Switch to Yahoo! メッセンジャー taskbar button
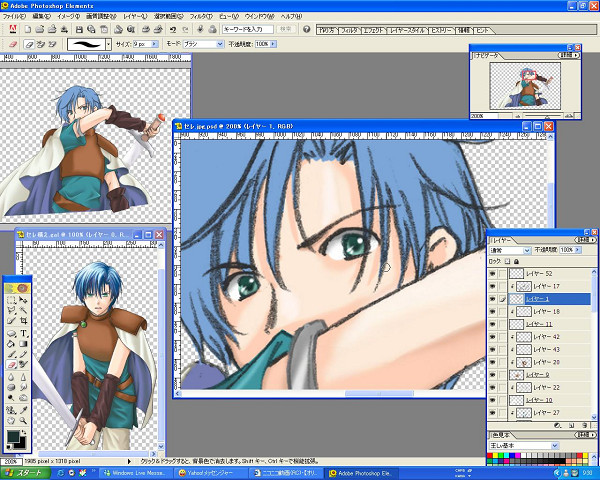 coord(211,473)
